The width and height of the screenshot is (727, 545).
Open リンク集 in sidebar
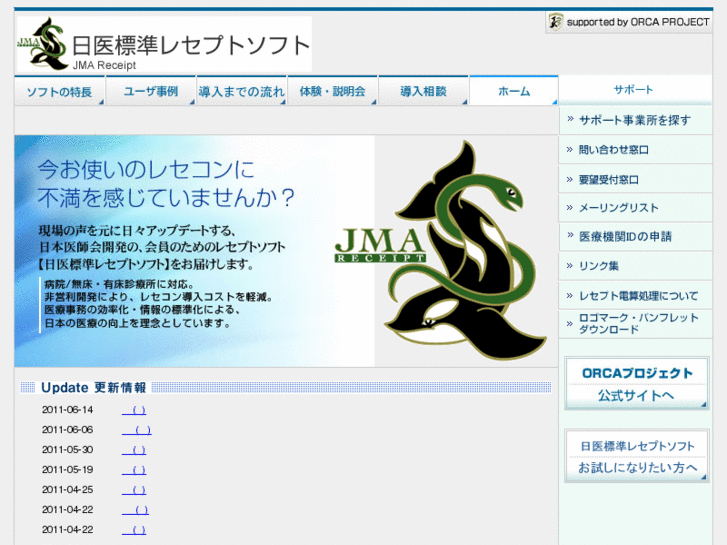tap(635, 266)
